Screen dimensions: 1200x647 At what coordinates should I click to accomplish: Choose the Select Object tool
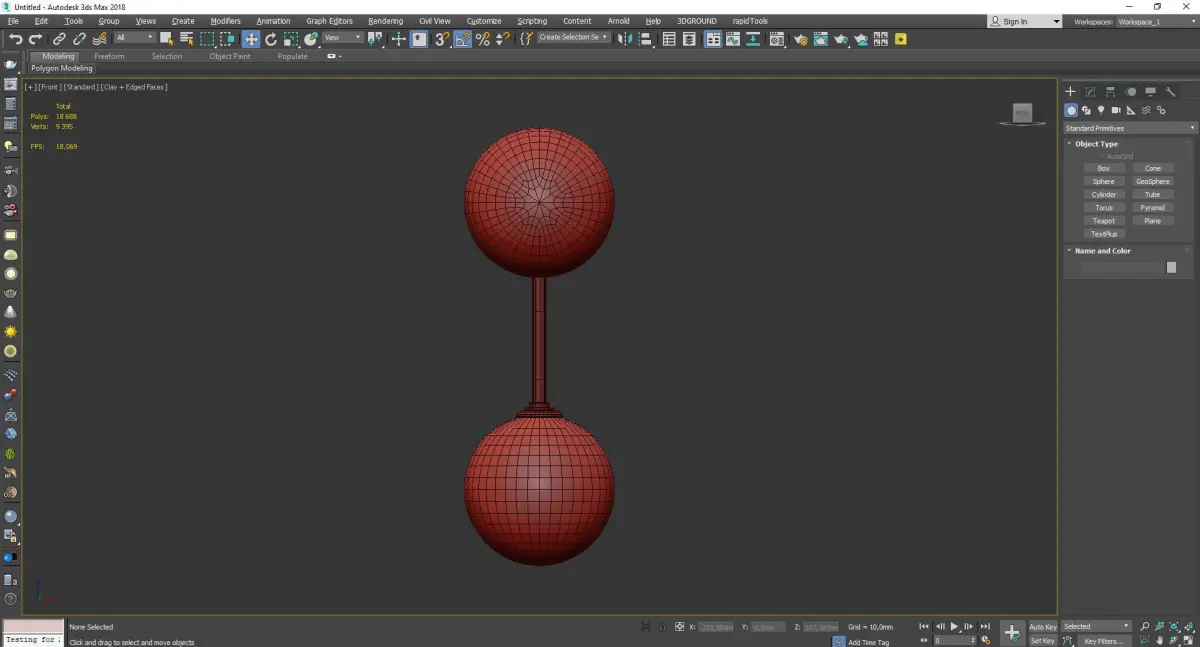pyautogui.click(x=166, y=39)
